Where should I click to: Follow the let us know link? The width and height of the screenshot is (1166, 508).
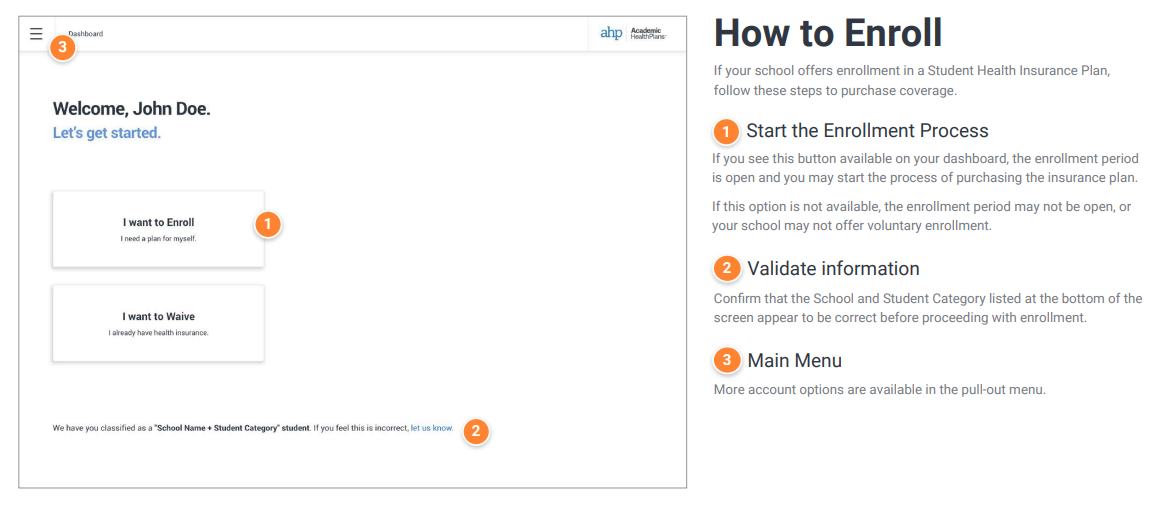(x=432, y=428)
